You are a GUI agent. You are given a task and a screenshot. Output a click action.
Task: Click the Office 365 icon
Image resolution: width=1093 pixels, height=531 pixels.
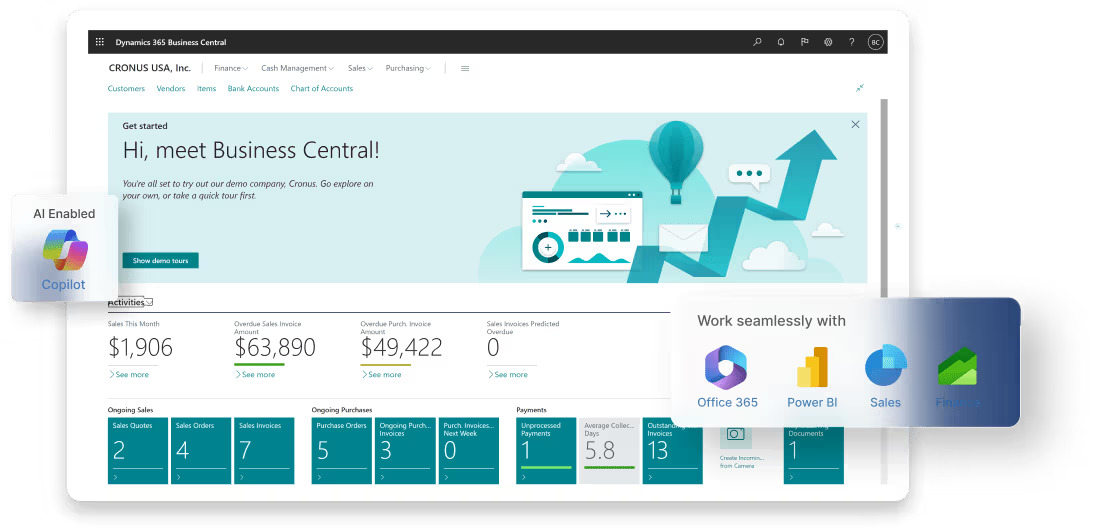click(x=727, y=367)
